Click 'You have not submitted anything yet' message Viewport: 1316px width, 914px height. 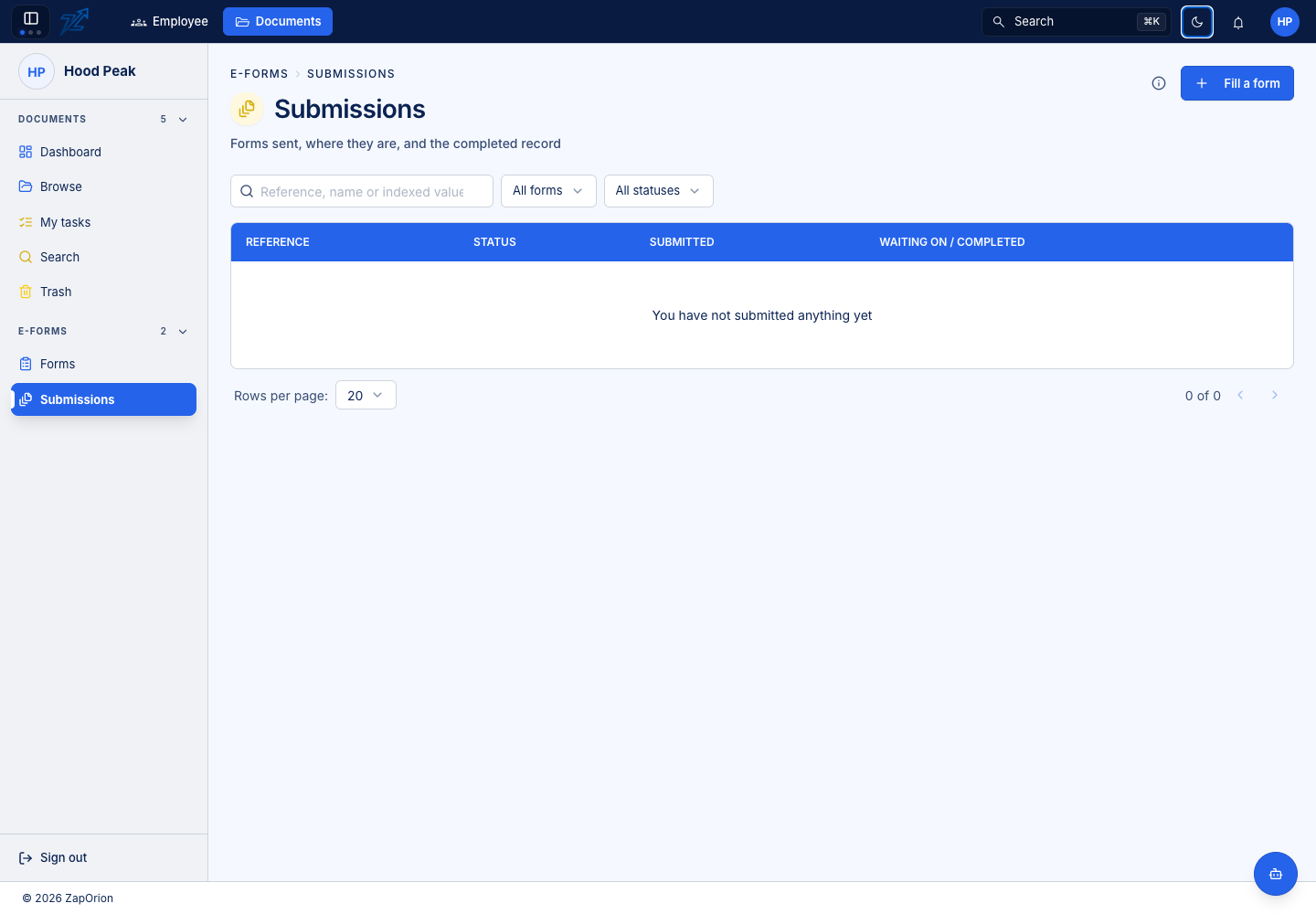[762, 315]
